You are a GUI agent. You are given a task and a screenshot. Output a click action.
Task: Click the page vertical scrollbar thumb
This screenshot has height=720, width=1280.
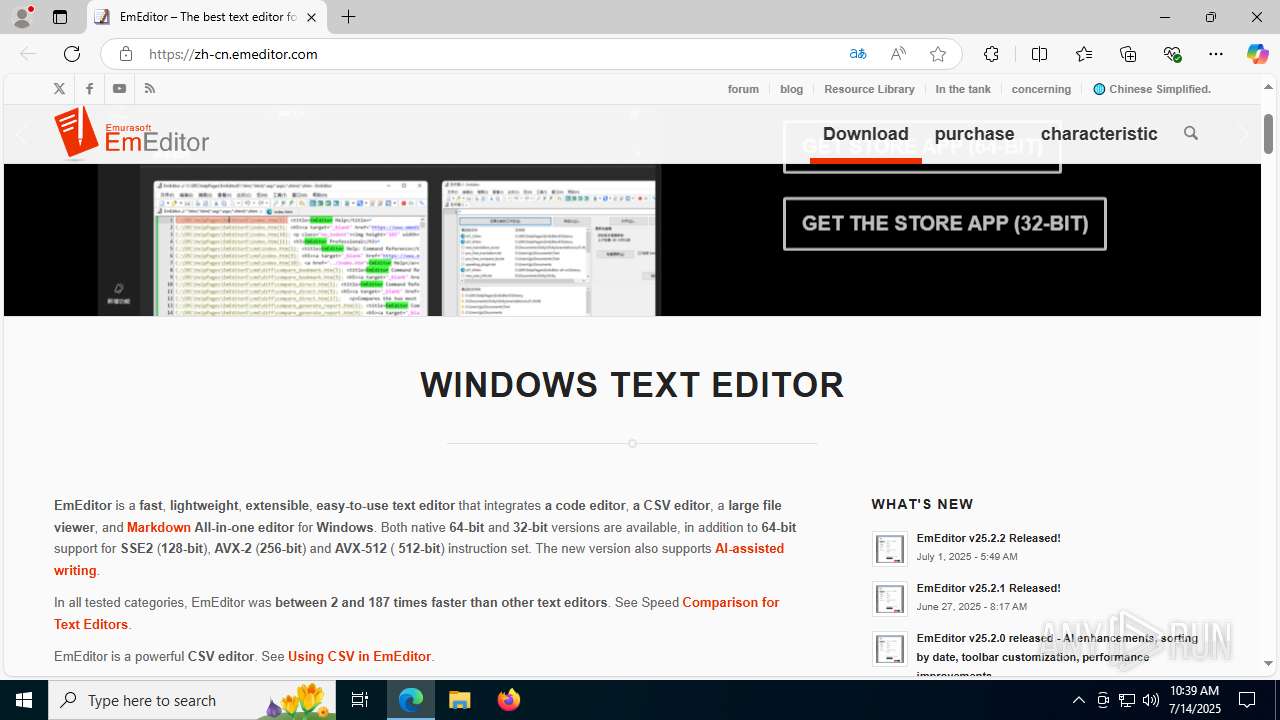[1268, 134]
